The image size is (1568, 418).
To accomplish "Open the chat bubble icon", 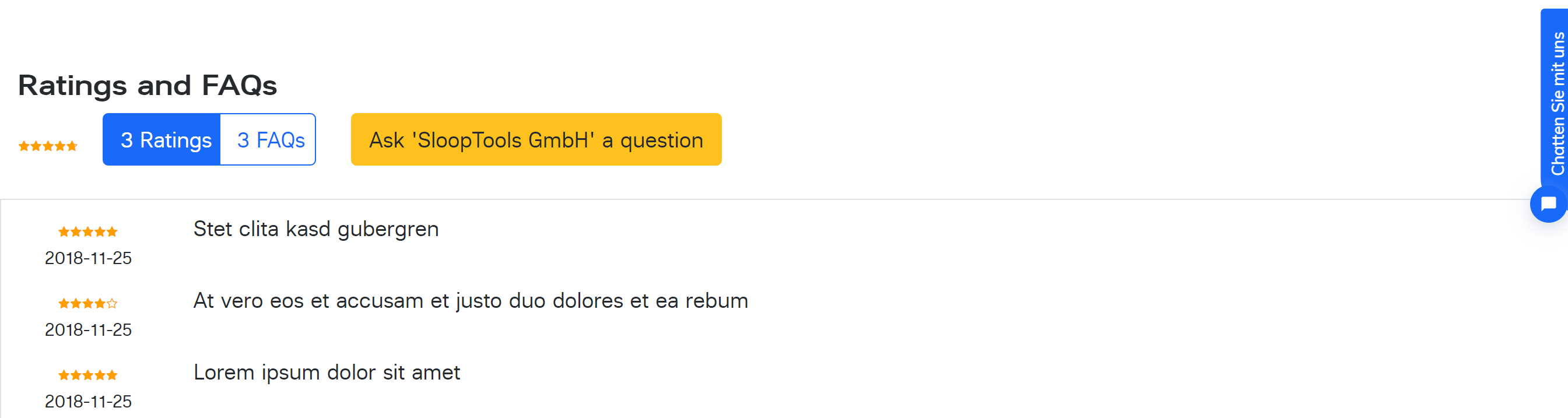I will (x=1548, y=205).
